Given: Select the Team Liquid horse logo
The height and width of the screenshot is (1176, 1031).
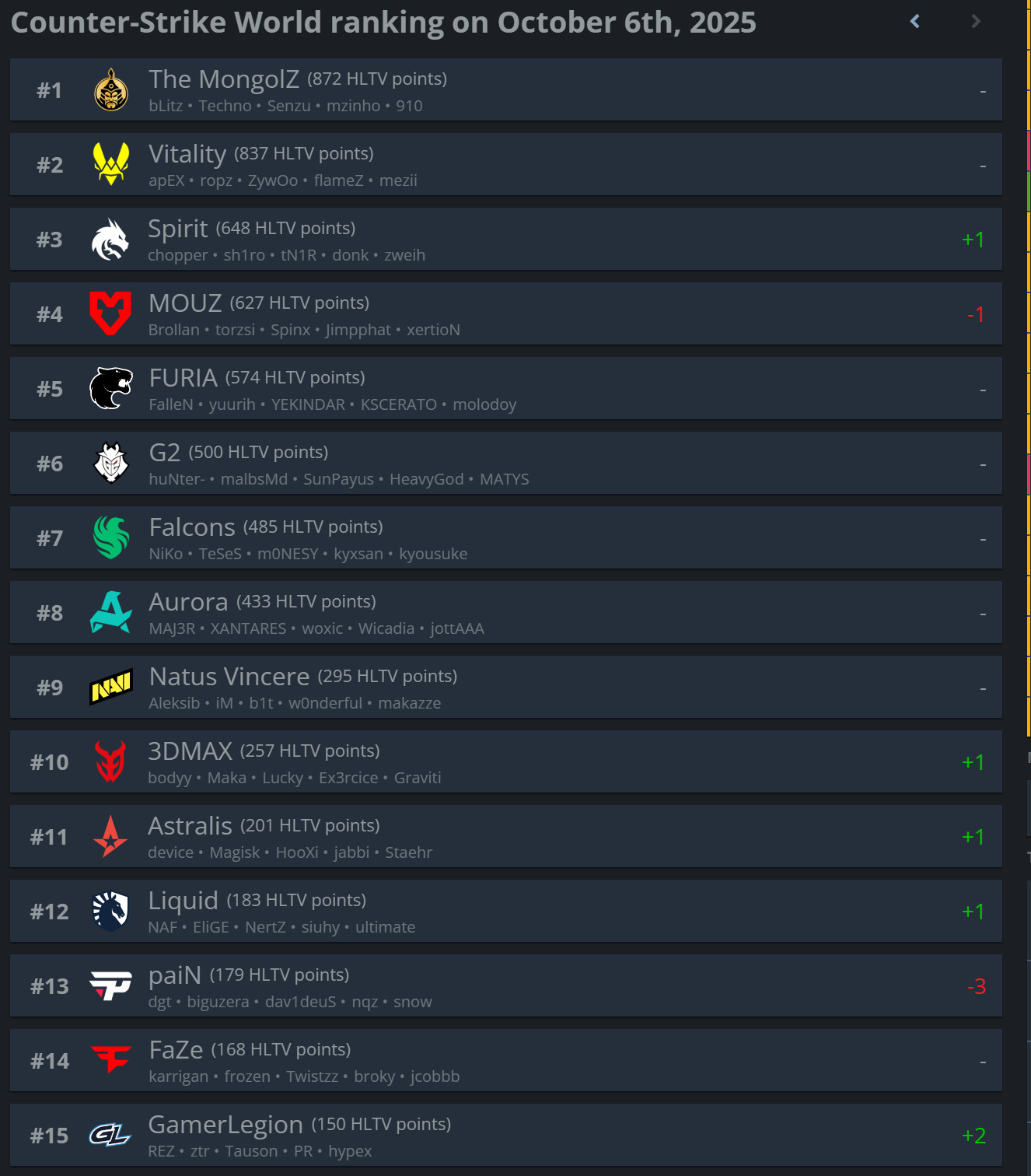Looking at the screenshot, I should click(x=110, y=911).
